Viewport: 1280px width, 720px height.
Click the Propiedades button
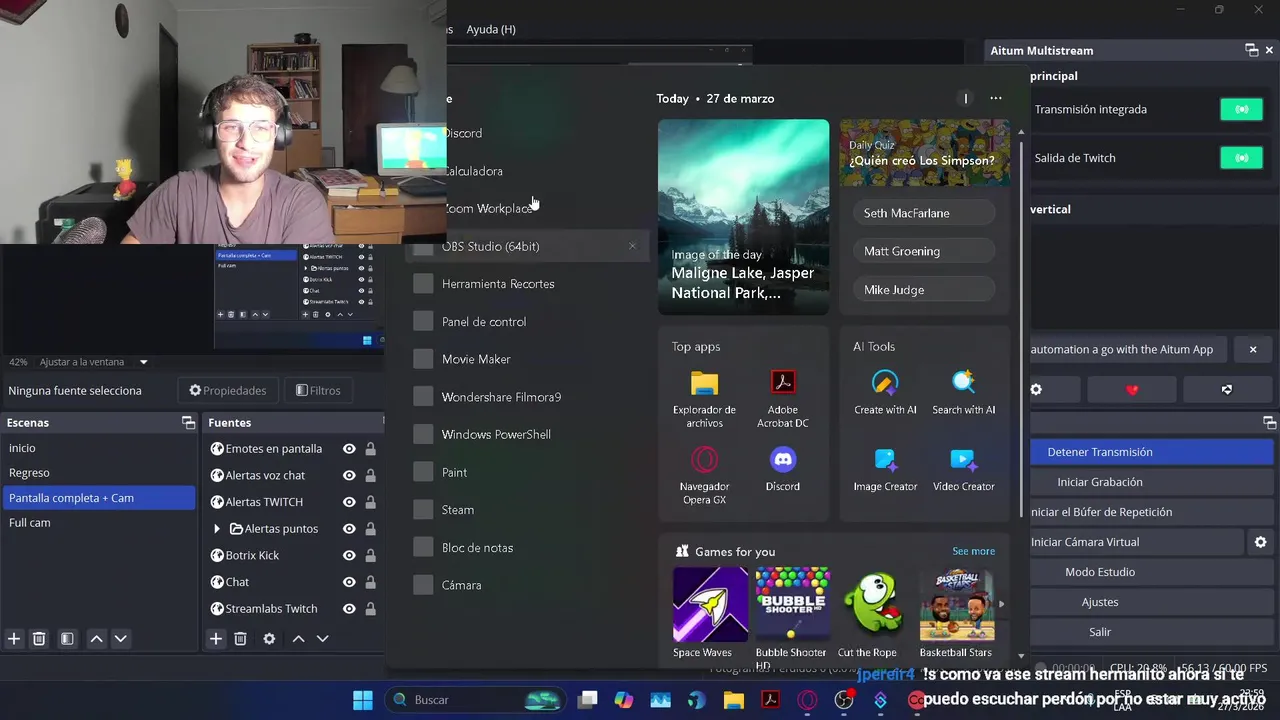(228, 390)
